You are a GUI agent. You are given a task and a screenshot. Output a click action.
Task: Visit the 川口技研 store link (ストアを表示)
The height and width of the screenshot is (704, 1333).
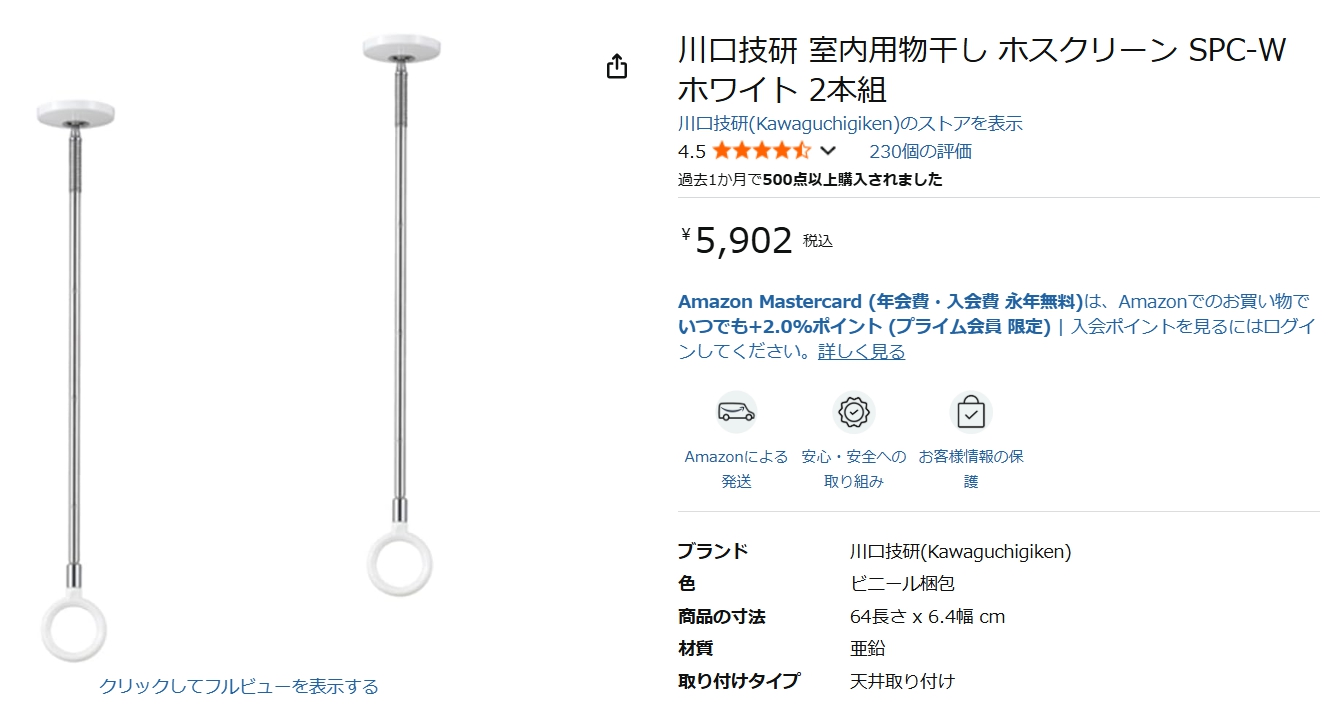(850, 124)
